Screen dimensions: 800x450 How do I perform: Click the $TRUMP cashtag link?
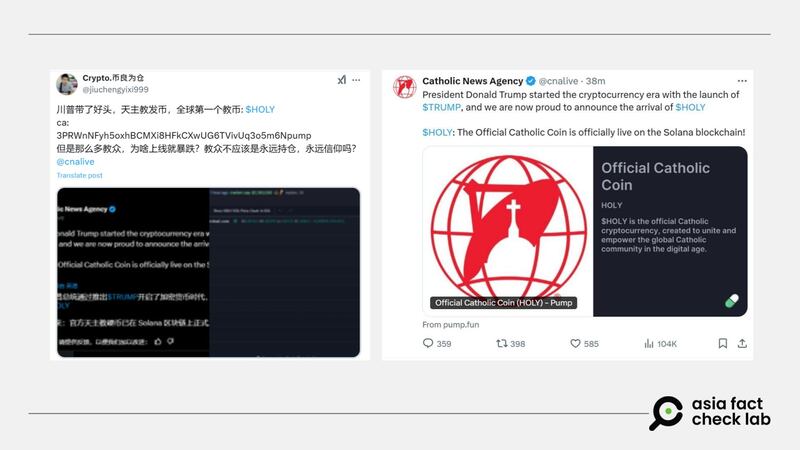point(441,107)
